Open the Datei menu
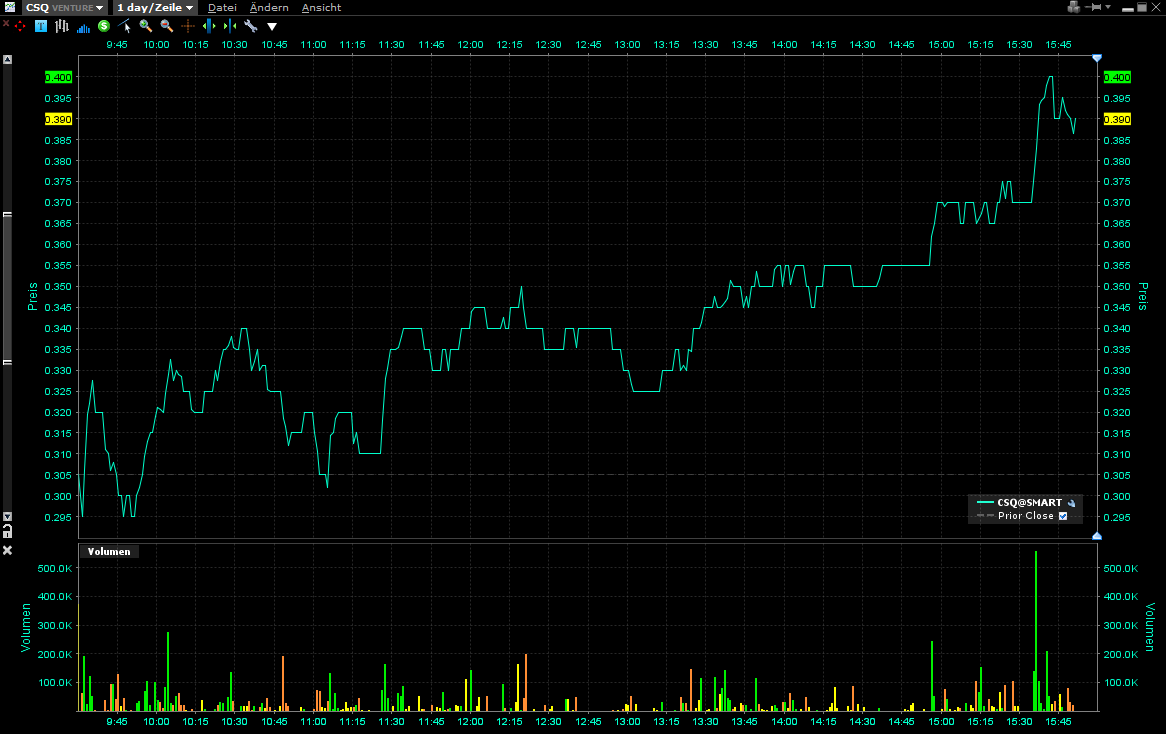The width and height of the screenshot is (1166, 734). tap(222, 7)
